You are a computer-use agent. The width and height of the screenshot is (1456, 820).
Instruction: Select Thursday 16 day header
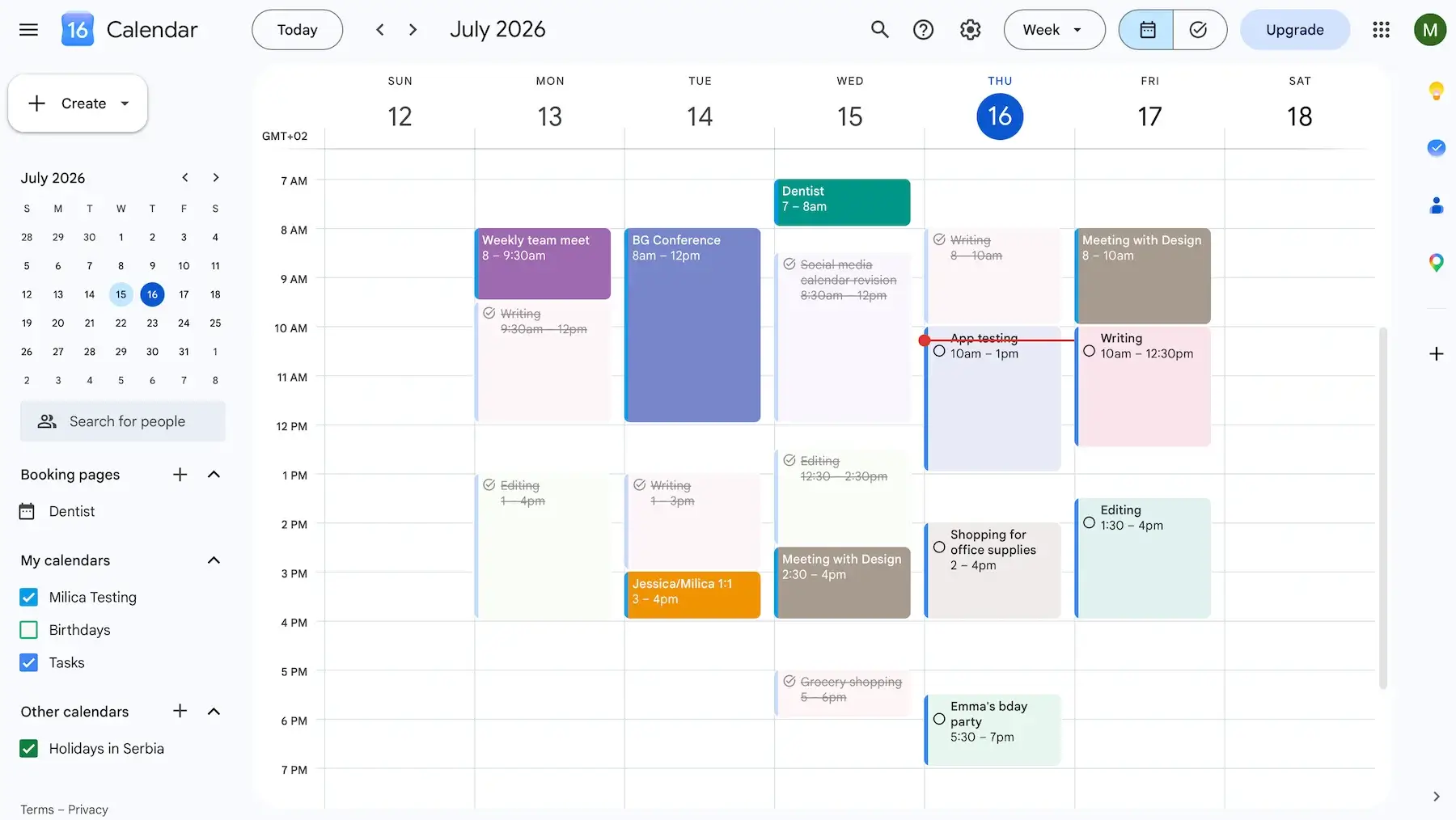click(x=1000, y=116)
